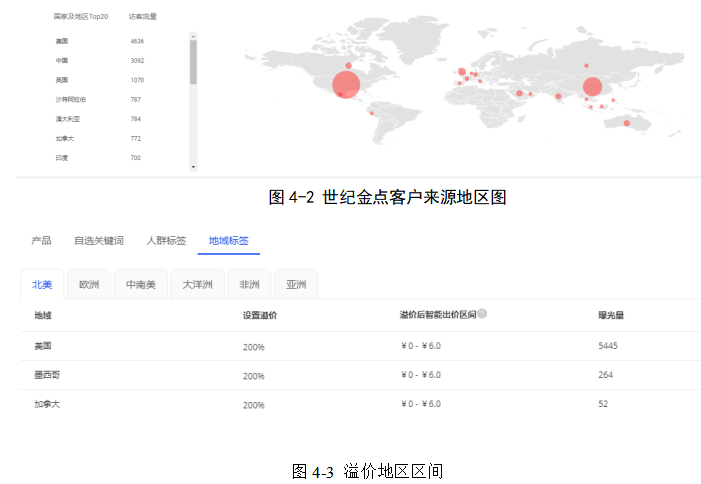
Task: Click 美国 in the premium table
Action: click(x=43, y=346)
